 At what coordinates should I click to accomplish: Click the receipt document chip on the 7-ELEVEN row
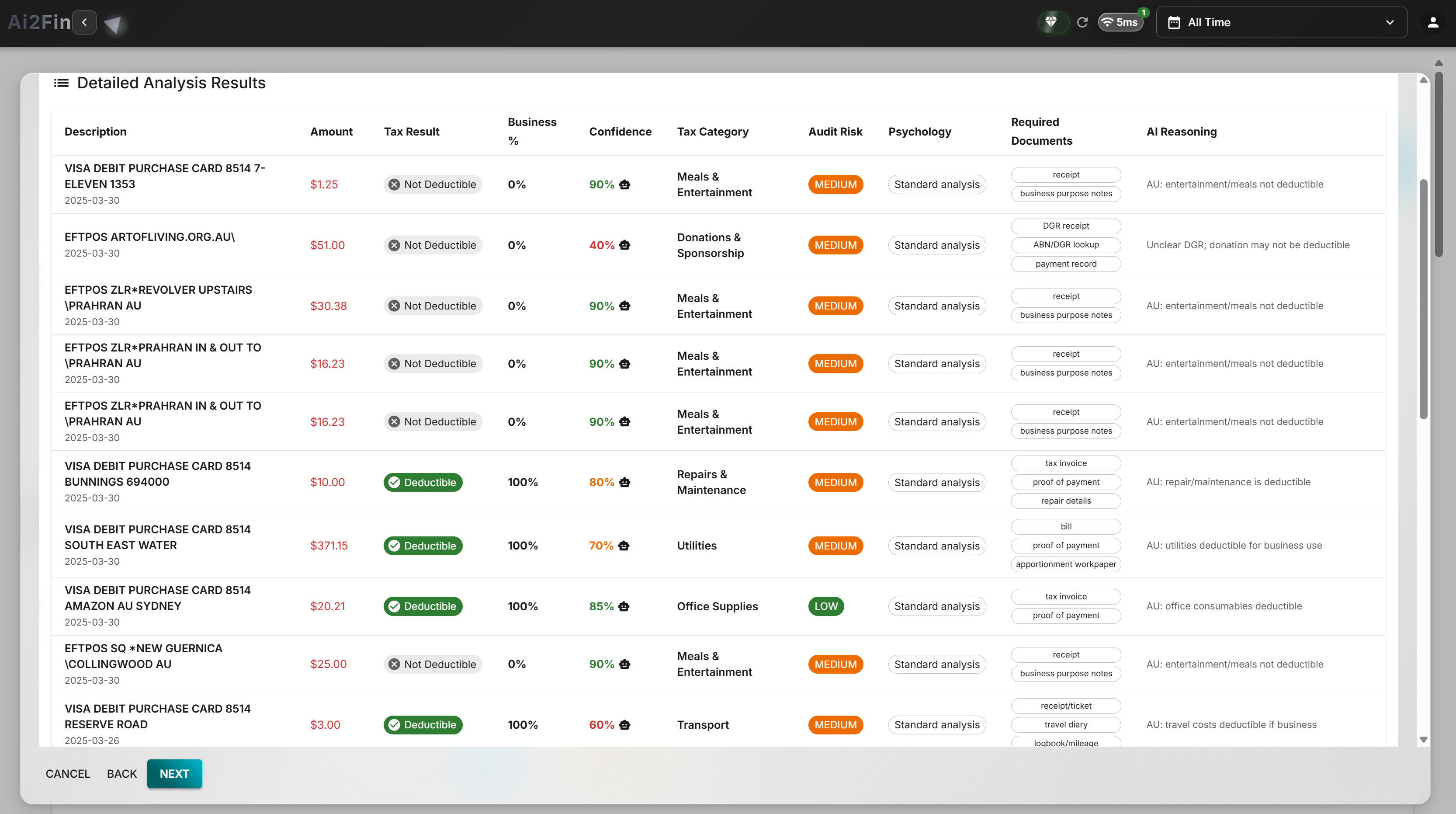tap(1065, 175)
